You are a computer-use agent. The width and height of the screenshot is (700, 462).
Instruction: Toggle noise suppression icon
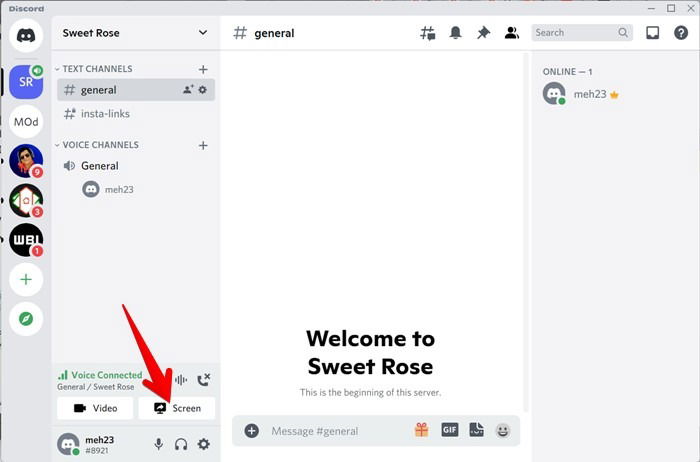pos(181,380)
